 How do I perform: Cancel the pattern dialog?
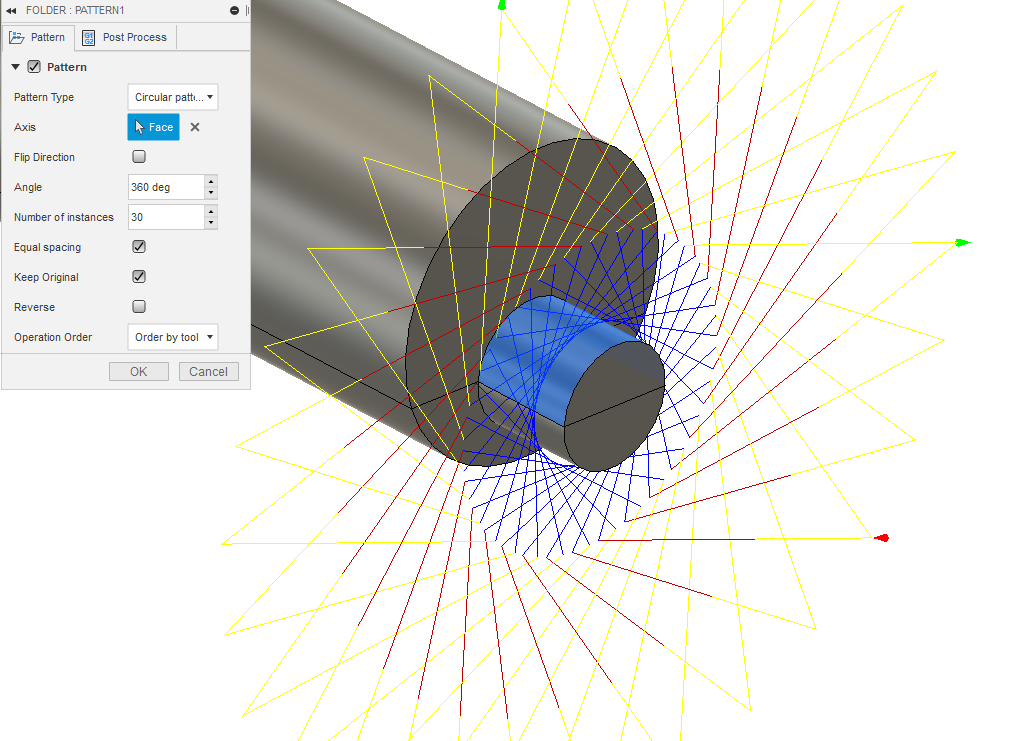pos(208,371)
